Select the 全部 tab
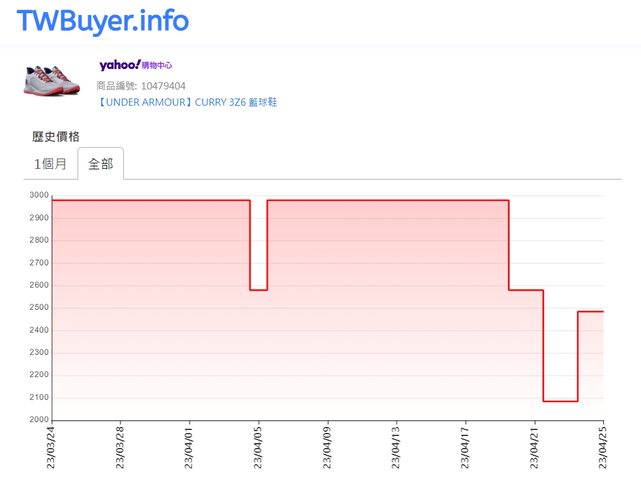 100,163
